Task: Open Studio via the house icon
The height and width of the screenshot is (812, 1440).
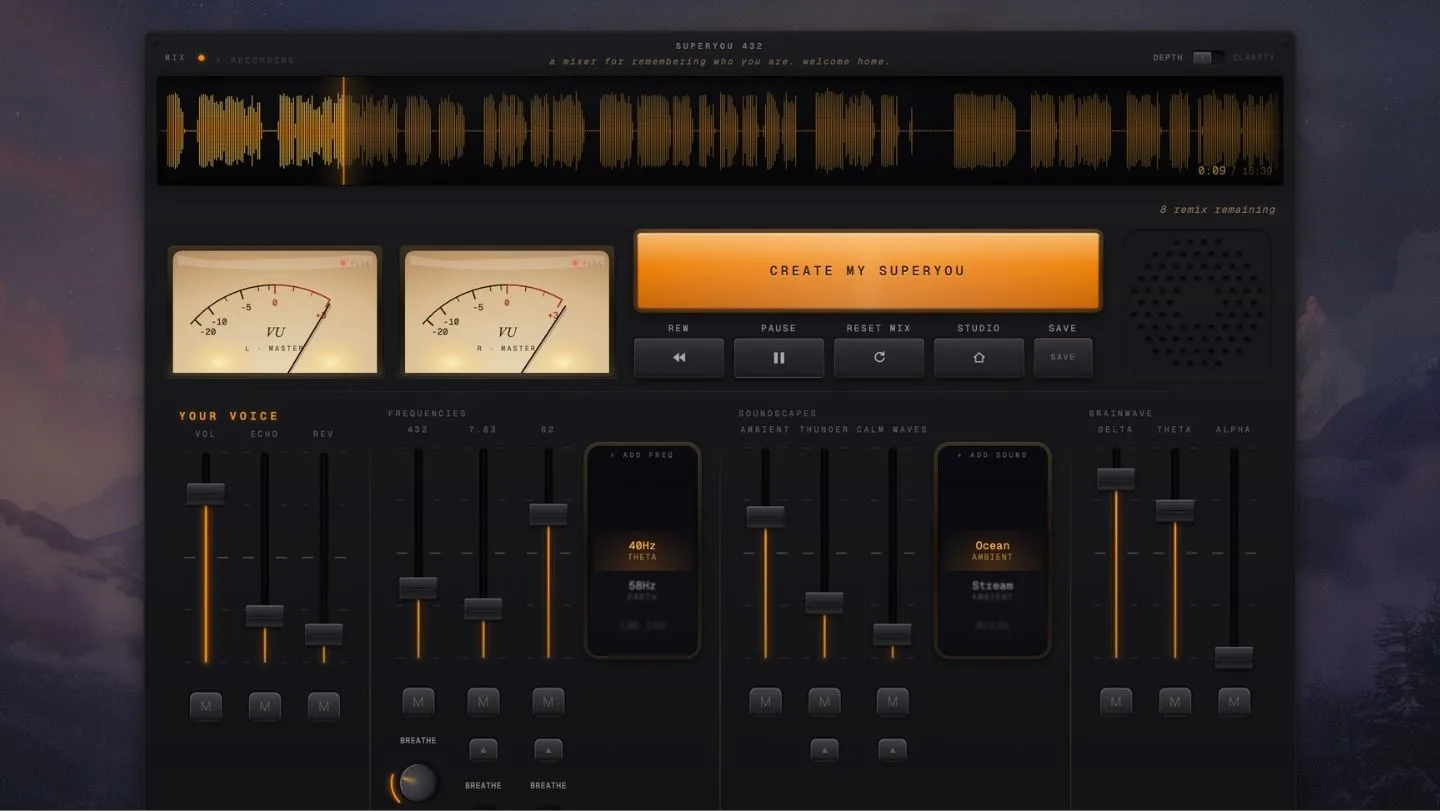Action: tap(979, 357)
